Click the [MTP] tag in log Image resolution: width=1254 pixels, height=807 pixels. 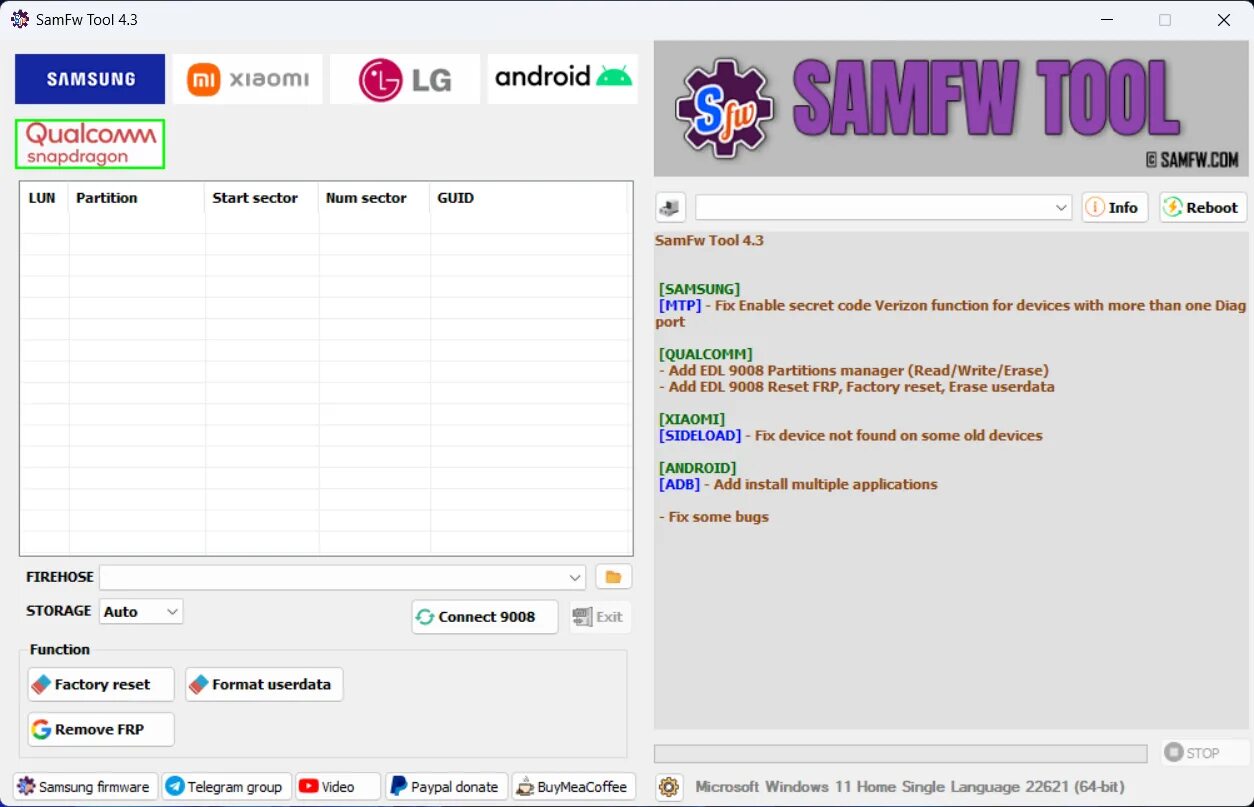[680, 305]
